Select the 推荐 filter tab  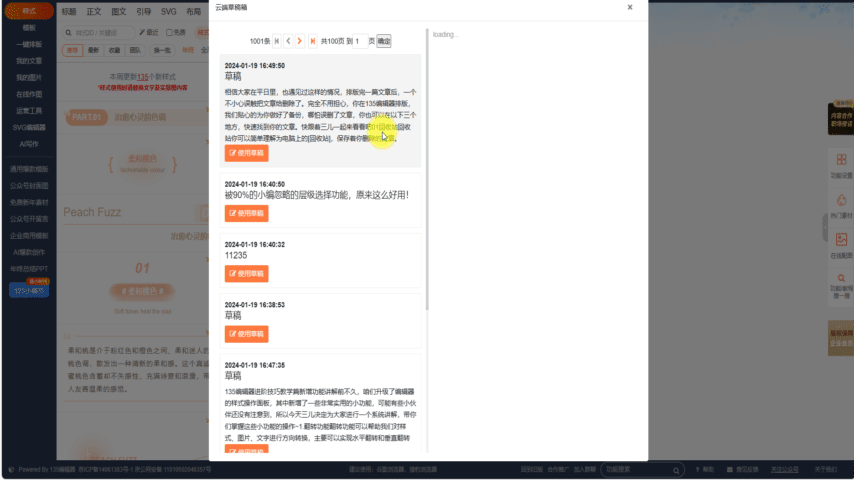[x=72, y=50]
